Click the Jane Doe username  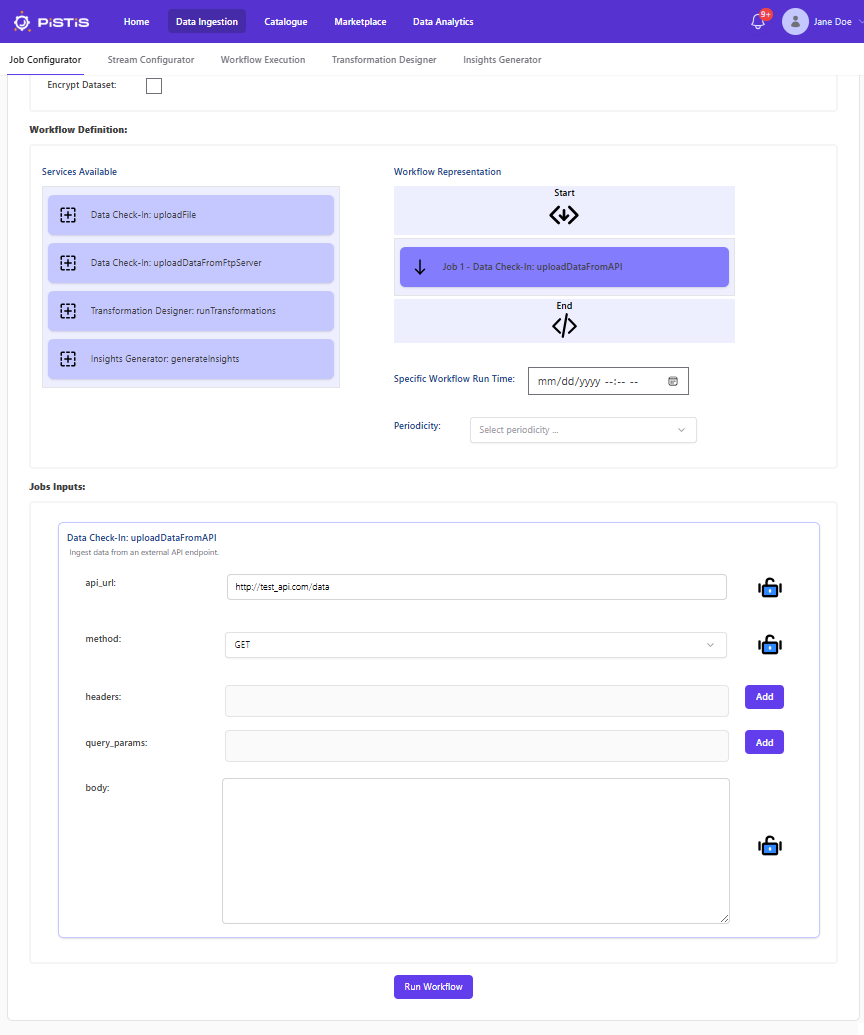pyautogui.click(x=832, y=22)
